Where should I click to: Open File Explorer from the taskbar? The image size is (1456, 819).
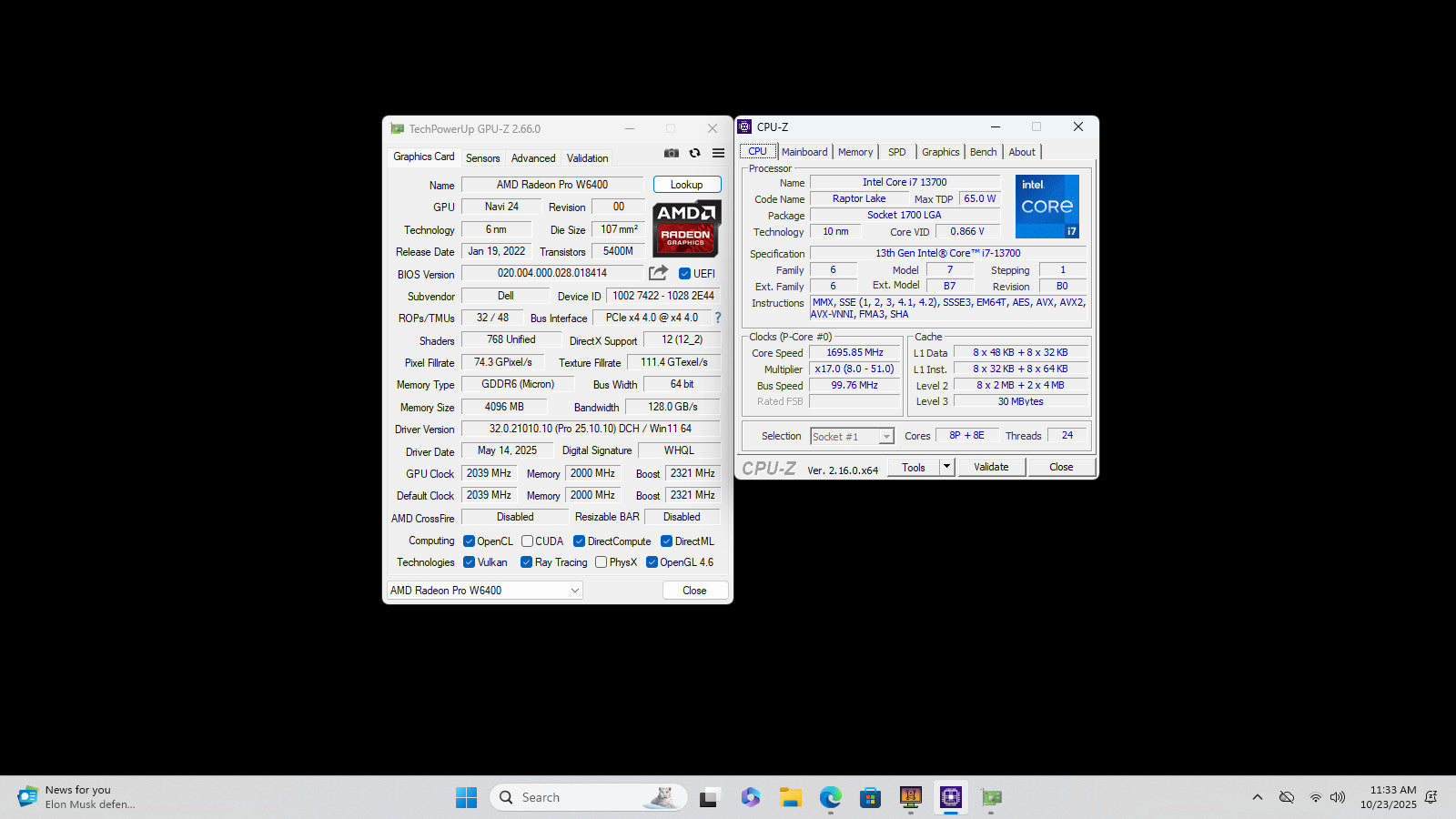click(790, 798)
